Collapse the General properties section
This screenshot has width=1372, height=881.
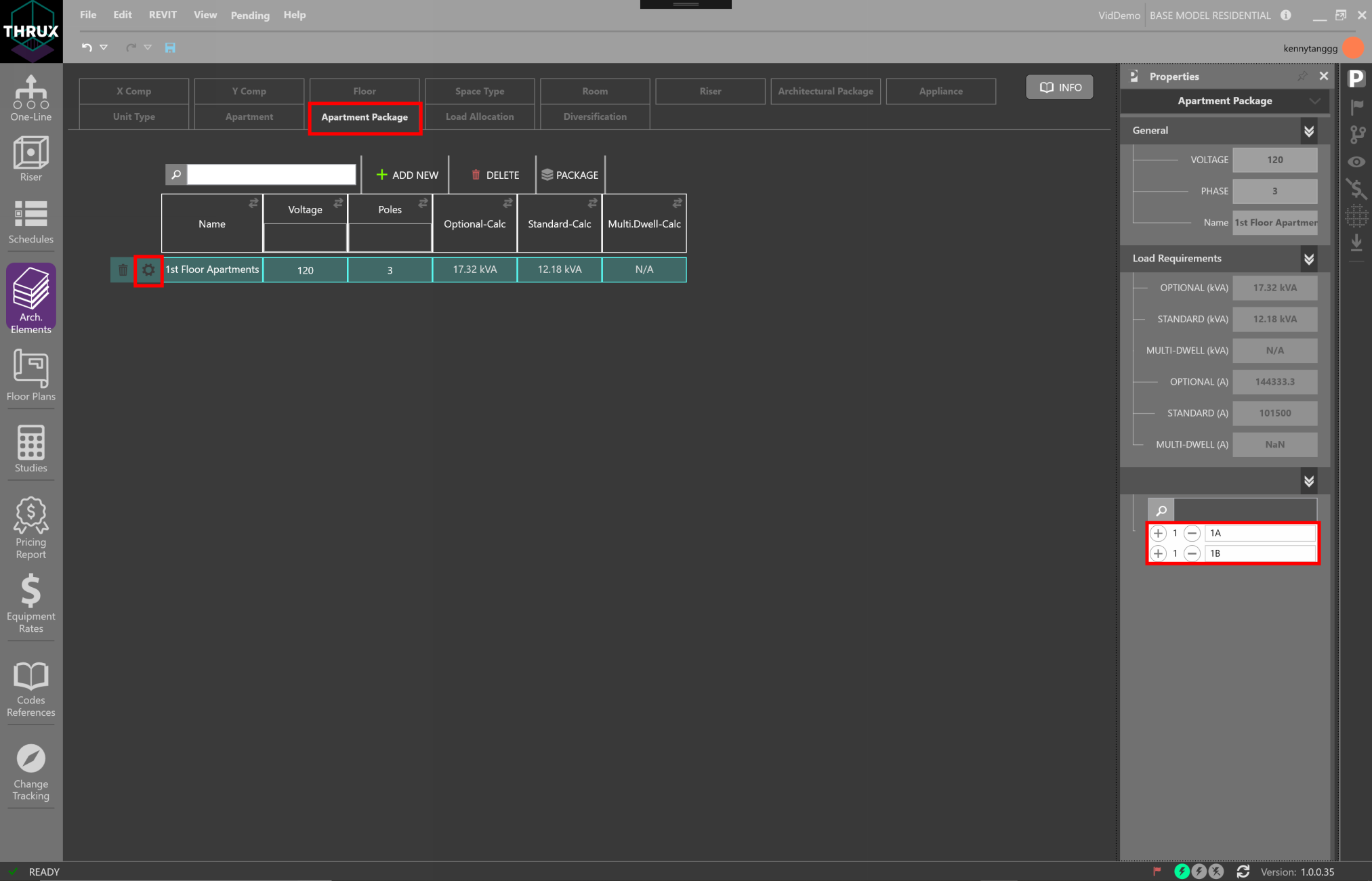[1309, 131]
